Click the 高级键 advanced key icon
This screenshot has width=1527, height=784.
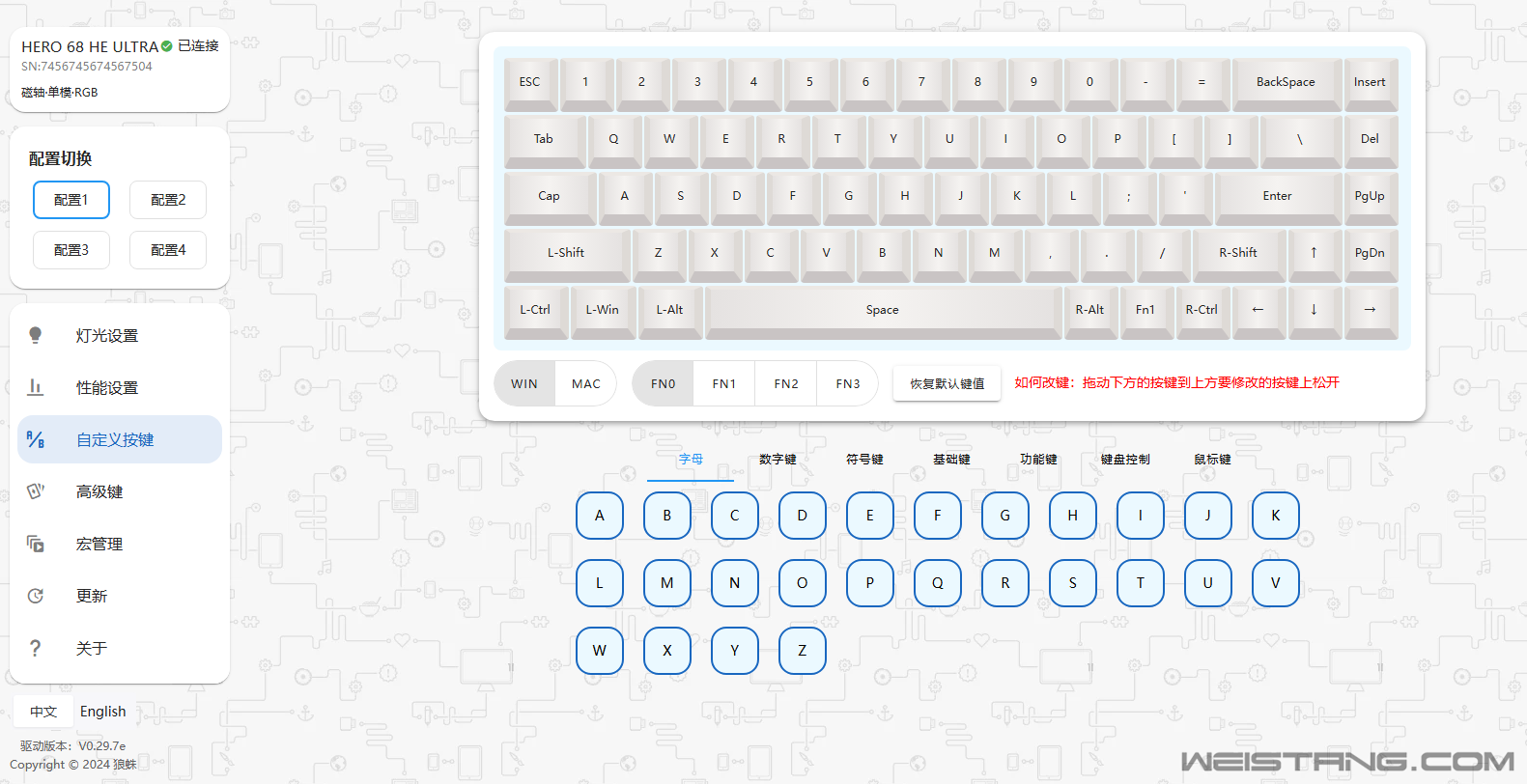36,491
